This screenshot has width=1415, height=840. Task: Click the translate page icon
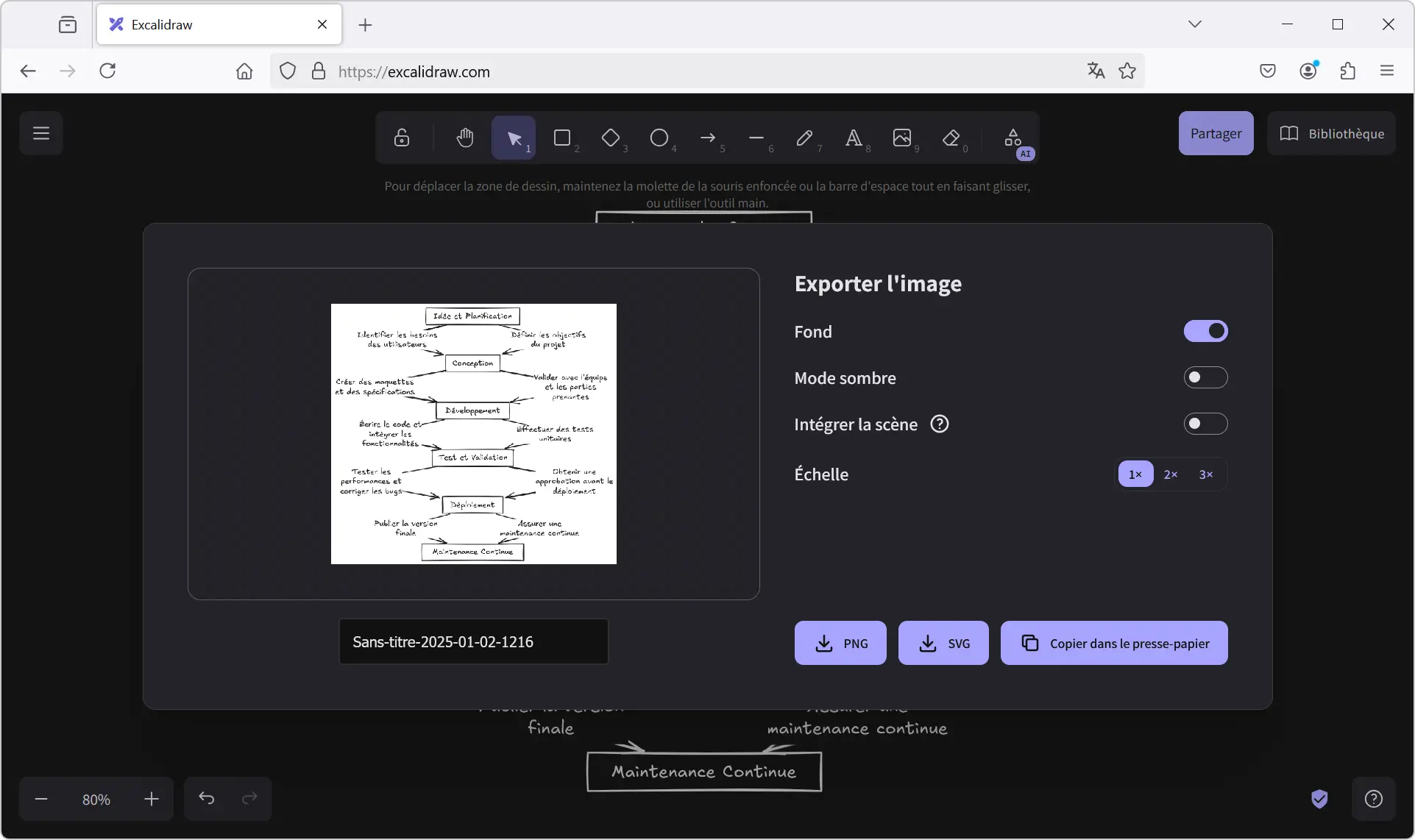[1096, 71]
